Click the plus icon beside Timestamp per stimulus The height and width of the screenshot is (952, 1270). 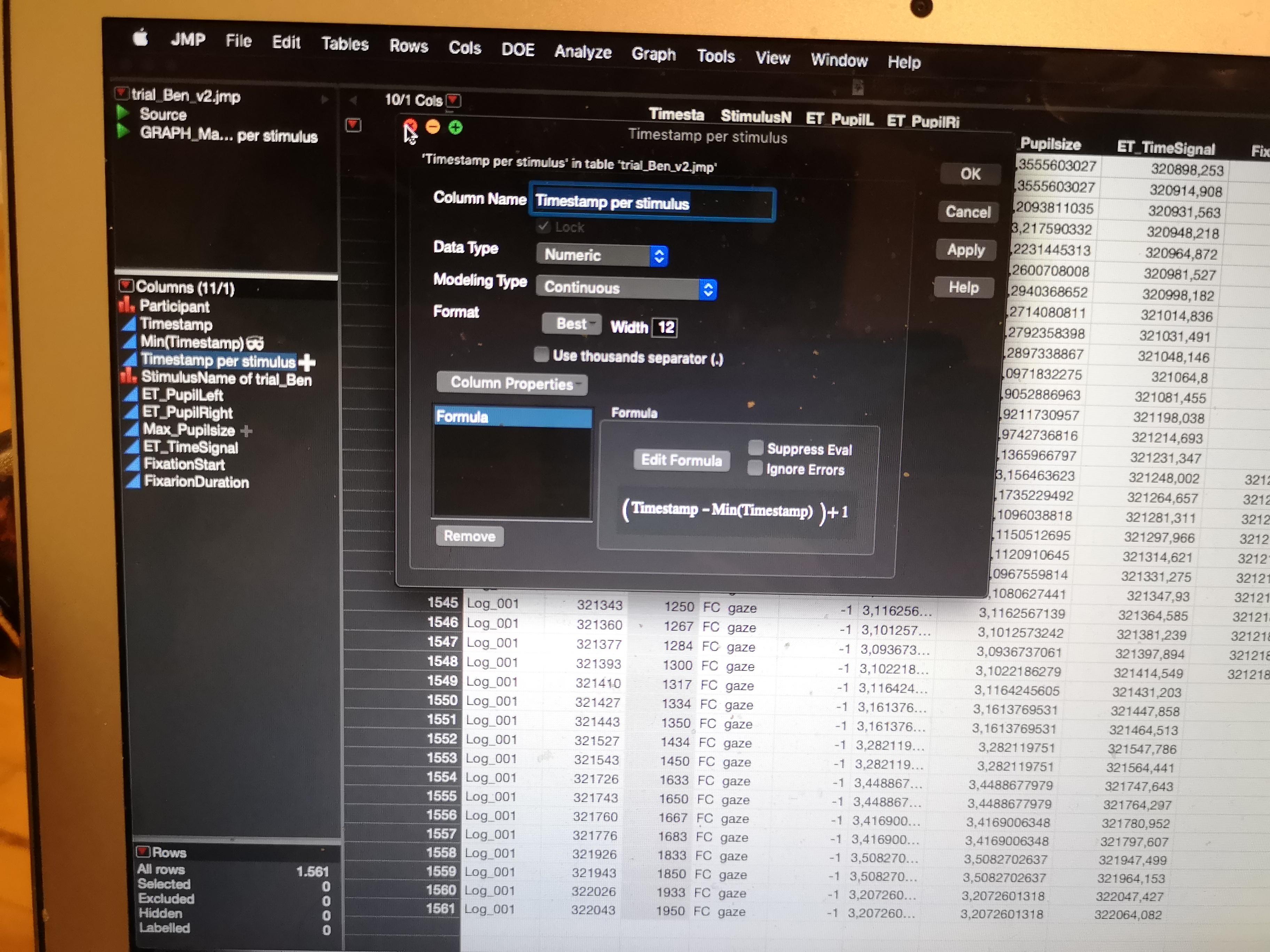(308, 362)
